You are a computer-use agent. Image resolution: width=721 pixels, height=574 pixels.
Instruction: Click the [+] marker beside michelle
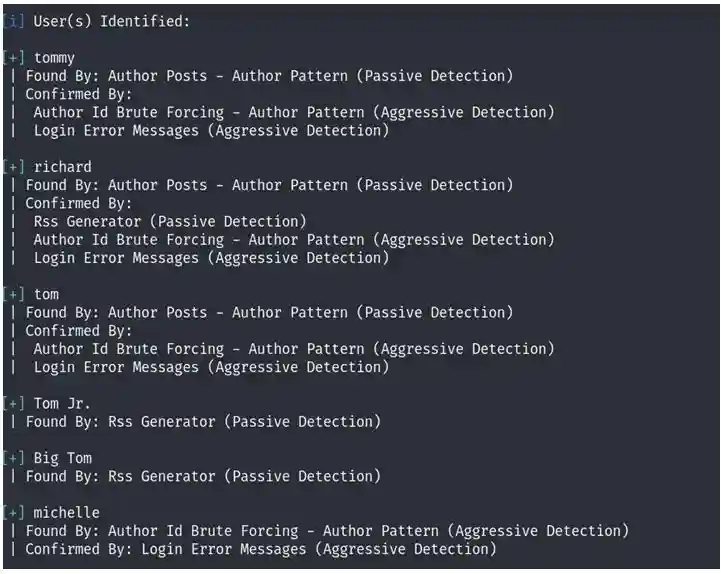(x=13, y=513)
